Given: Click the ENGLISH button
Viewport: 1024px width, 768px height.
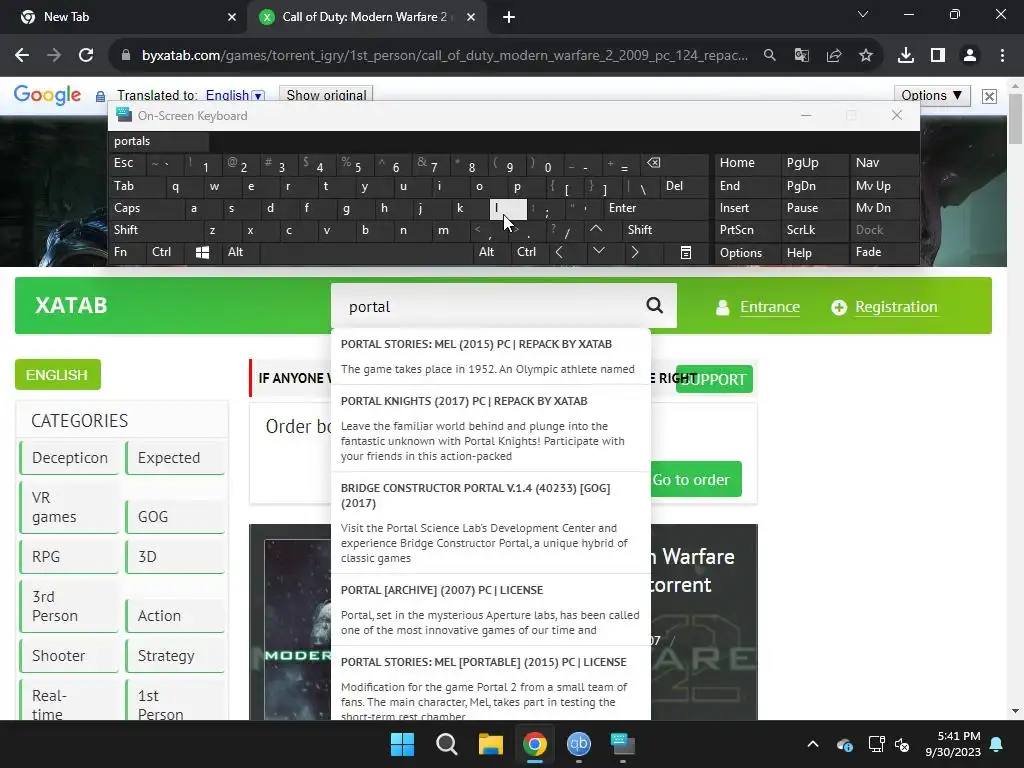Looking at the screenshot, I should click(x=57, y=374).
